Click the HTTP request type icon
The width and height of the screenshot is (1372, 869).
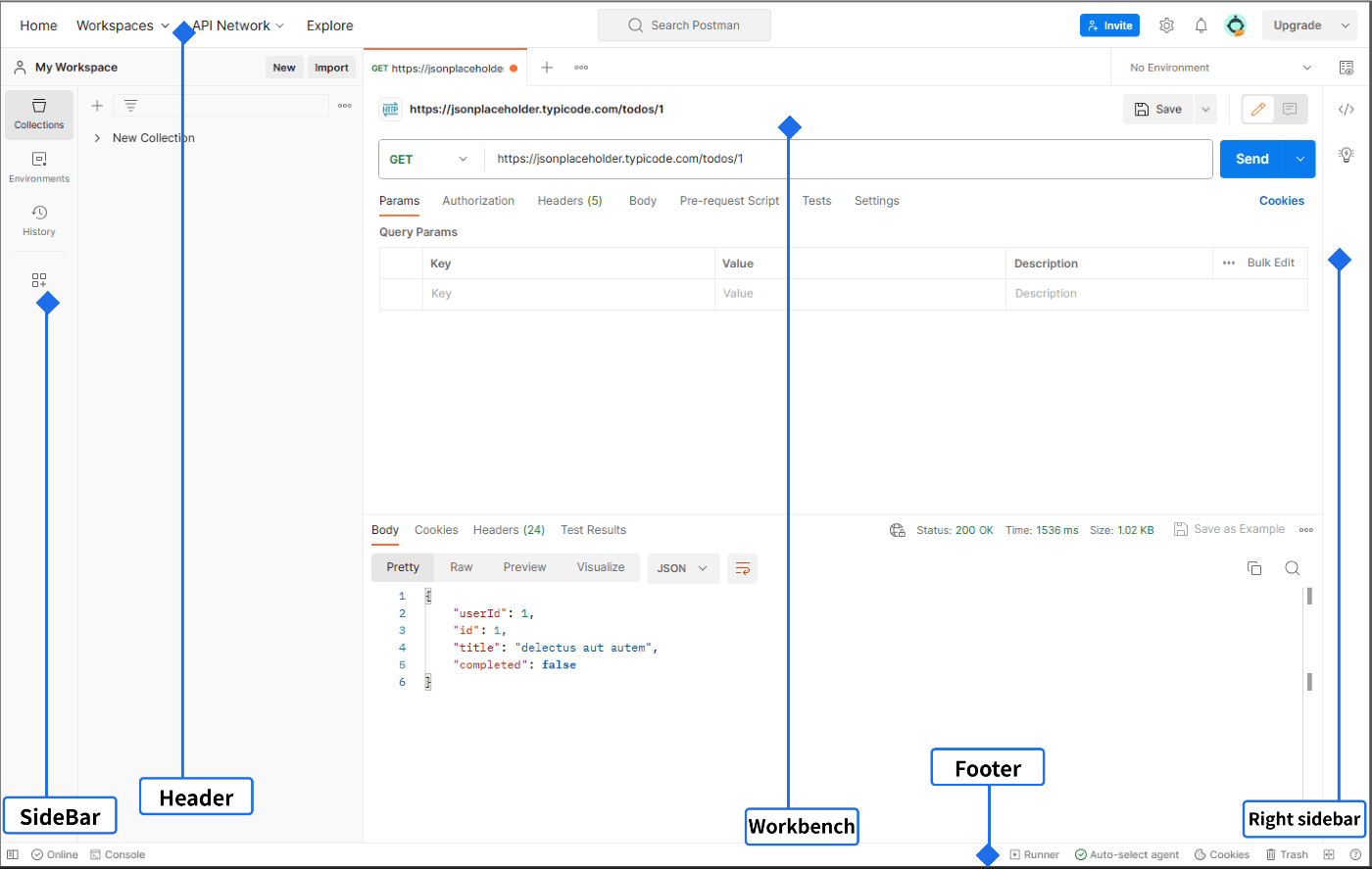point(390,110)
